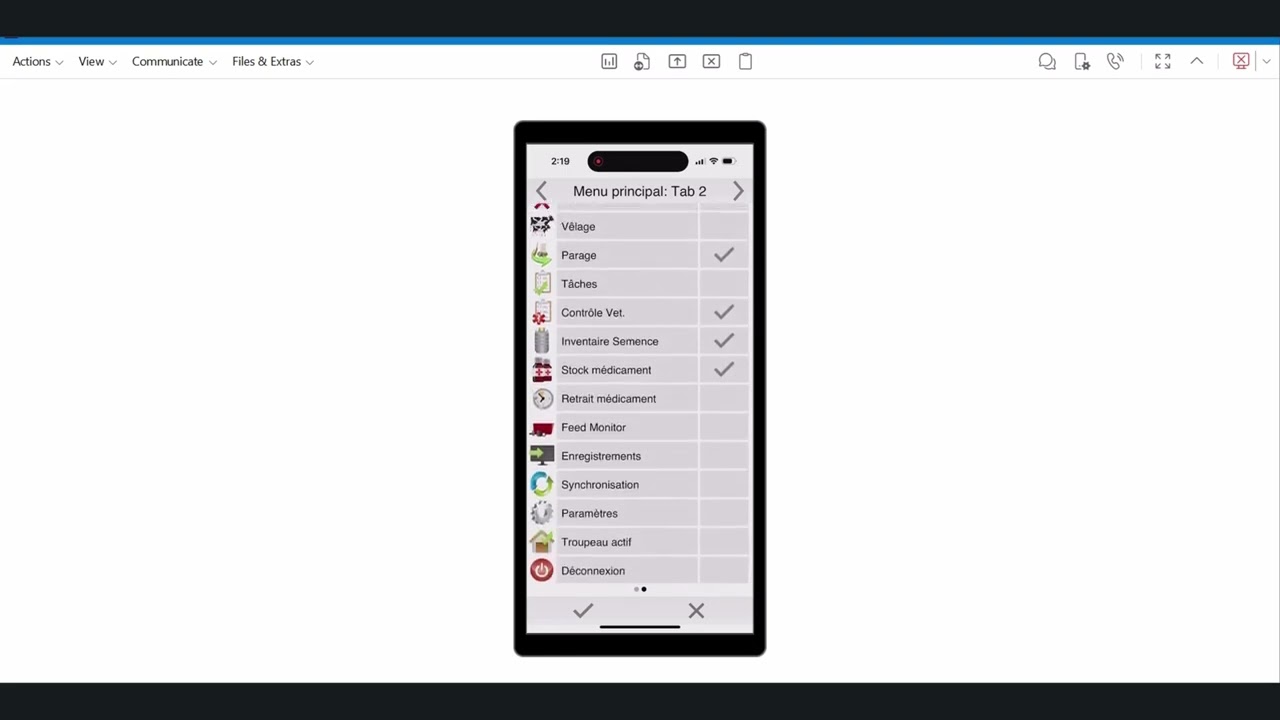Click the red end-session monitor icon
This screenshot has width=1280, height=720.
tap(1241, 61)
